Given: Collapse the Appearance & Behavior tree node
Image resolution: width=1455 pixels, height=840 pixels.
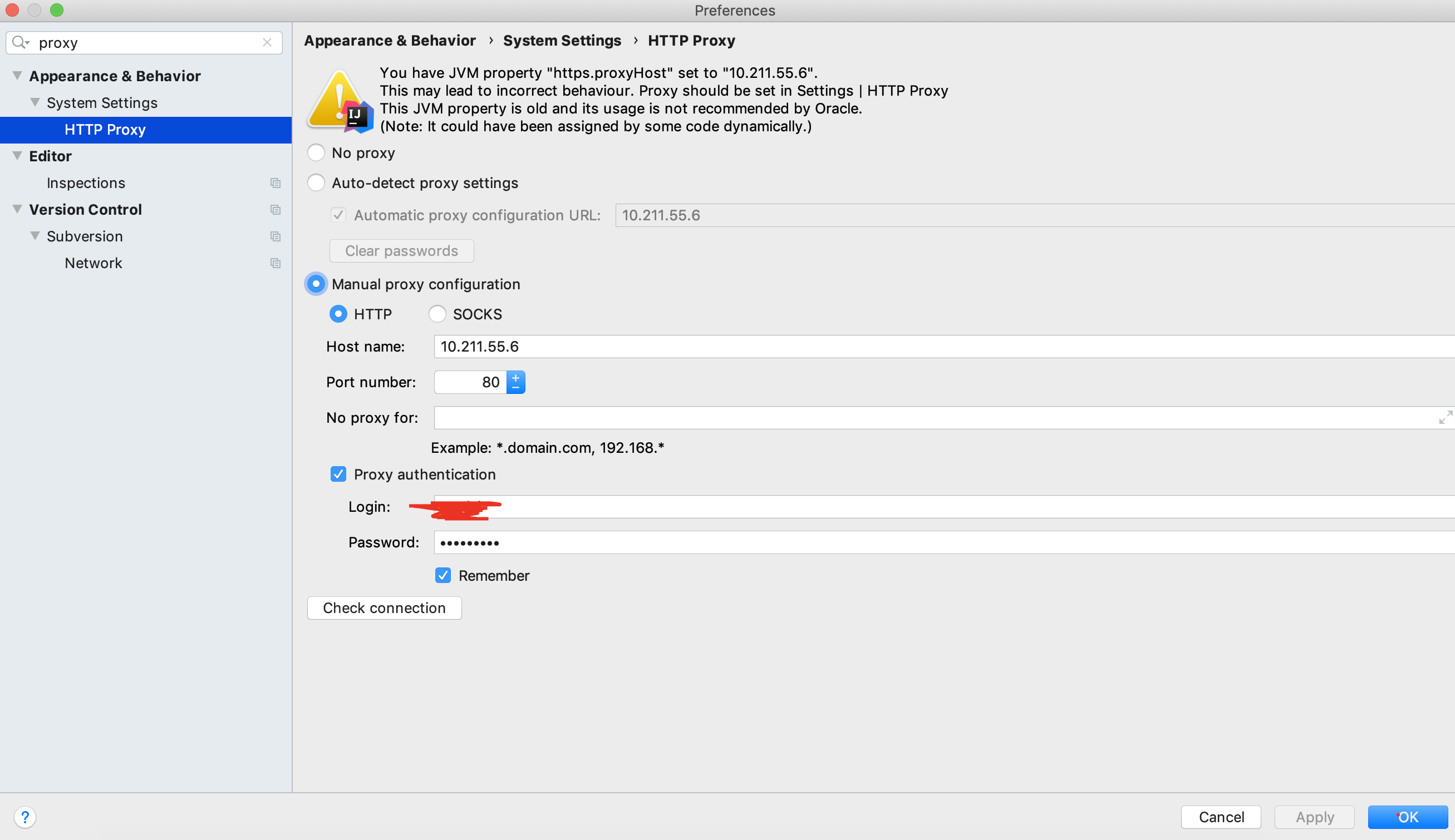Looking at the screenshot, I should [17, 76].
